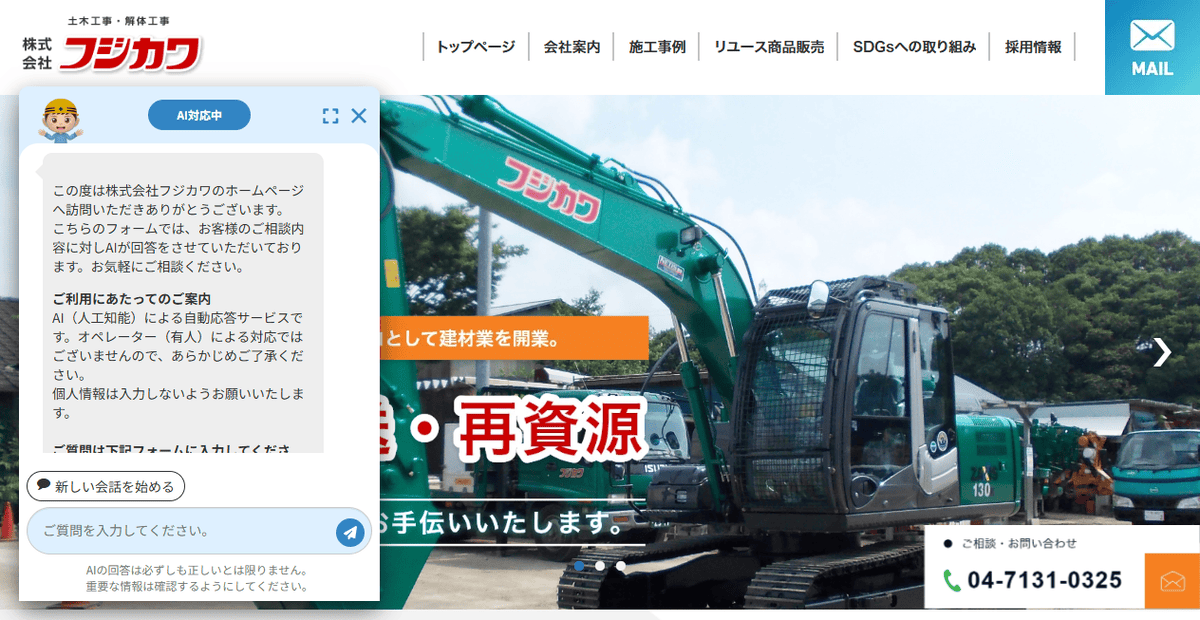Advance the slideshow with right arrow
This screenshot has height=620, width=1200.
point(1163,352)
